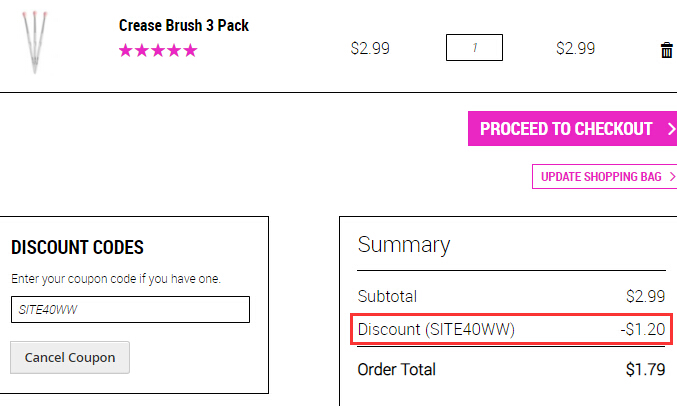Focus the quantity field showing 1
The width and height of the screenshot is (677, 406).
pyautogui.click(x=474, y=48)
